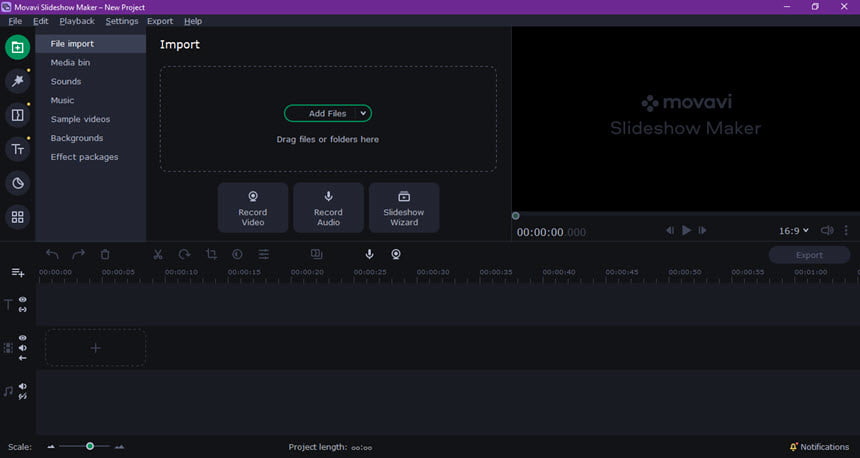Toggle title track link icon
The image size is (860, 458).
tap(22, 309)
